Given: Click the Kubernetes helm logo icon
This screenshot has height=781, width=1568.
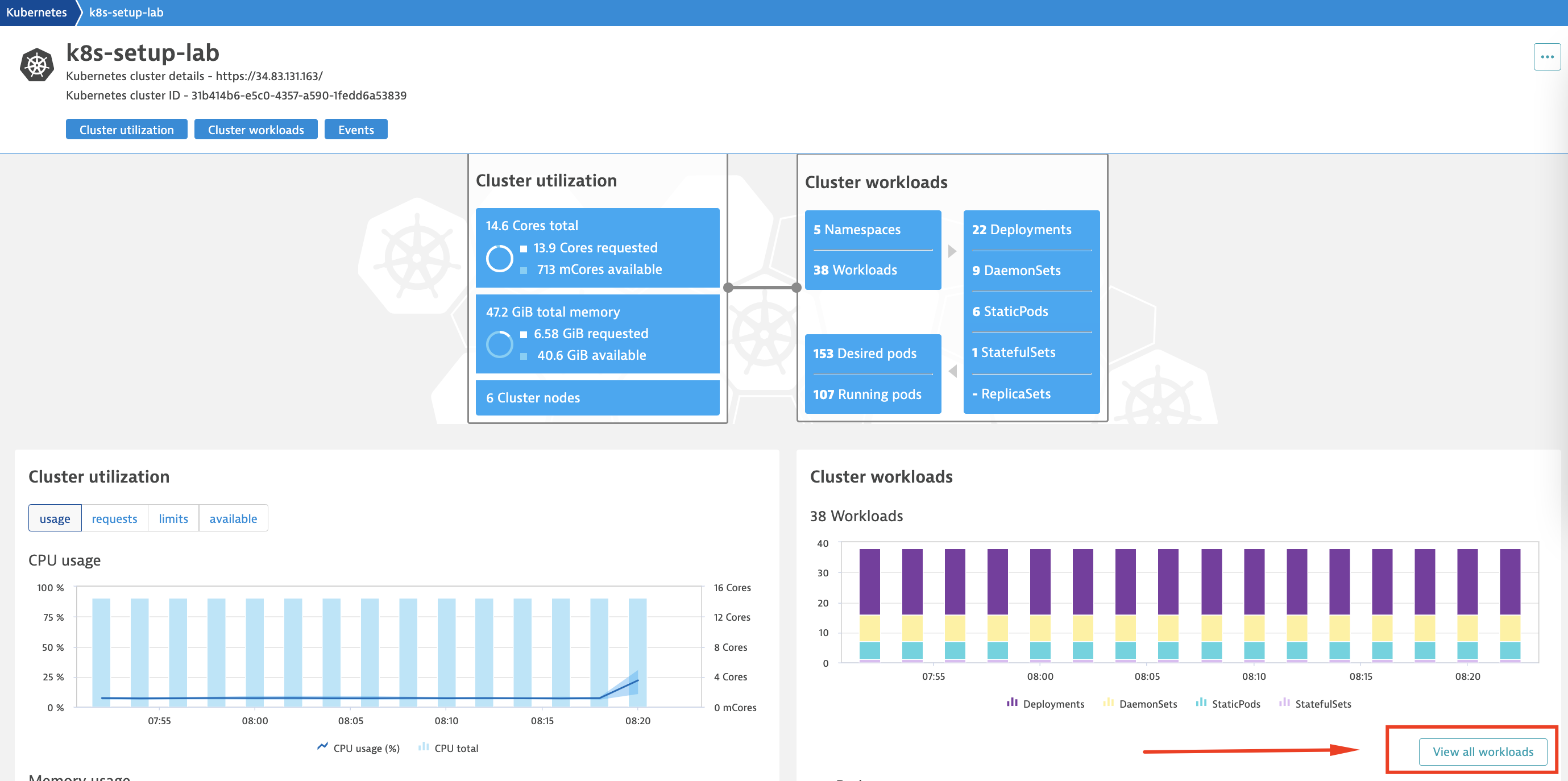Looking at the screenshot, I should pyautogui.click(x=36, y=65).
